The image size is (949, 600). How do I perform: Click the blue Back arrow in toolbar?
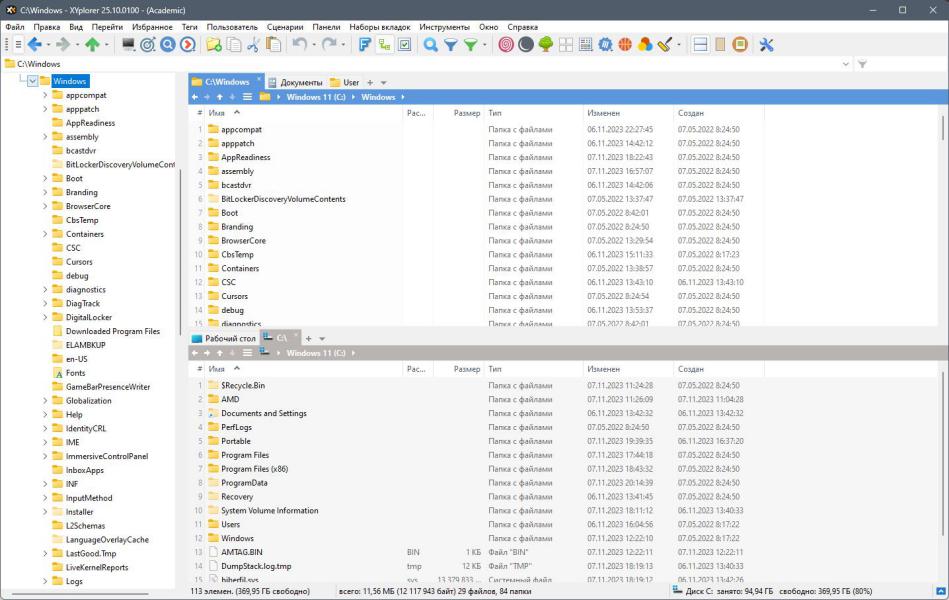point(35,44)
